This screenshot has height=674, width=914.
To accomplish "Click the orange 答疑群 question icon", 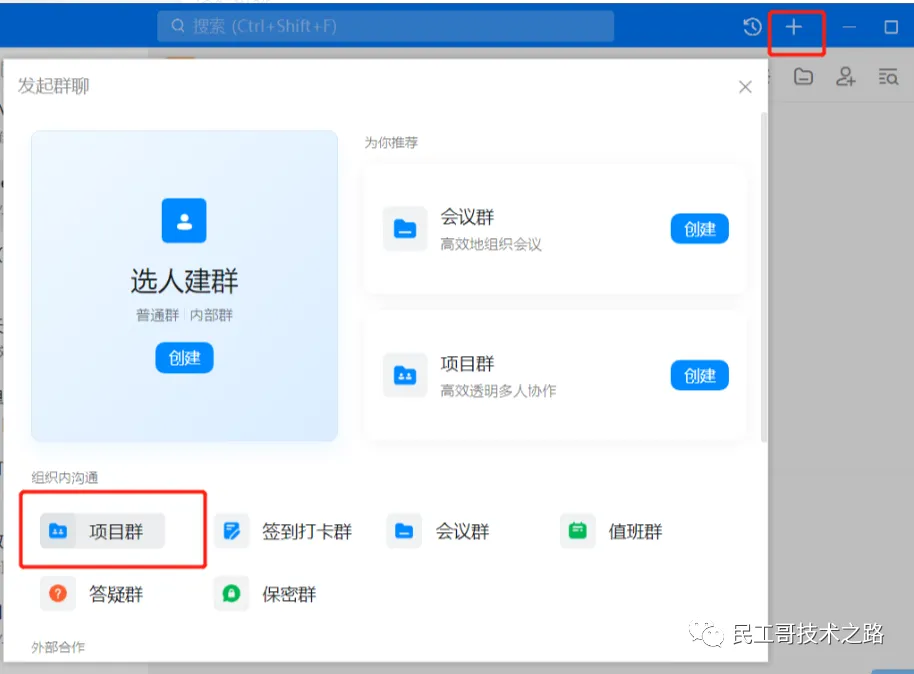I will [58, 594].
